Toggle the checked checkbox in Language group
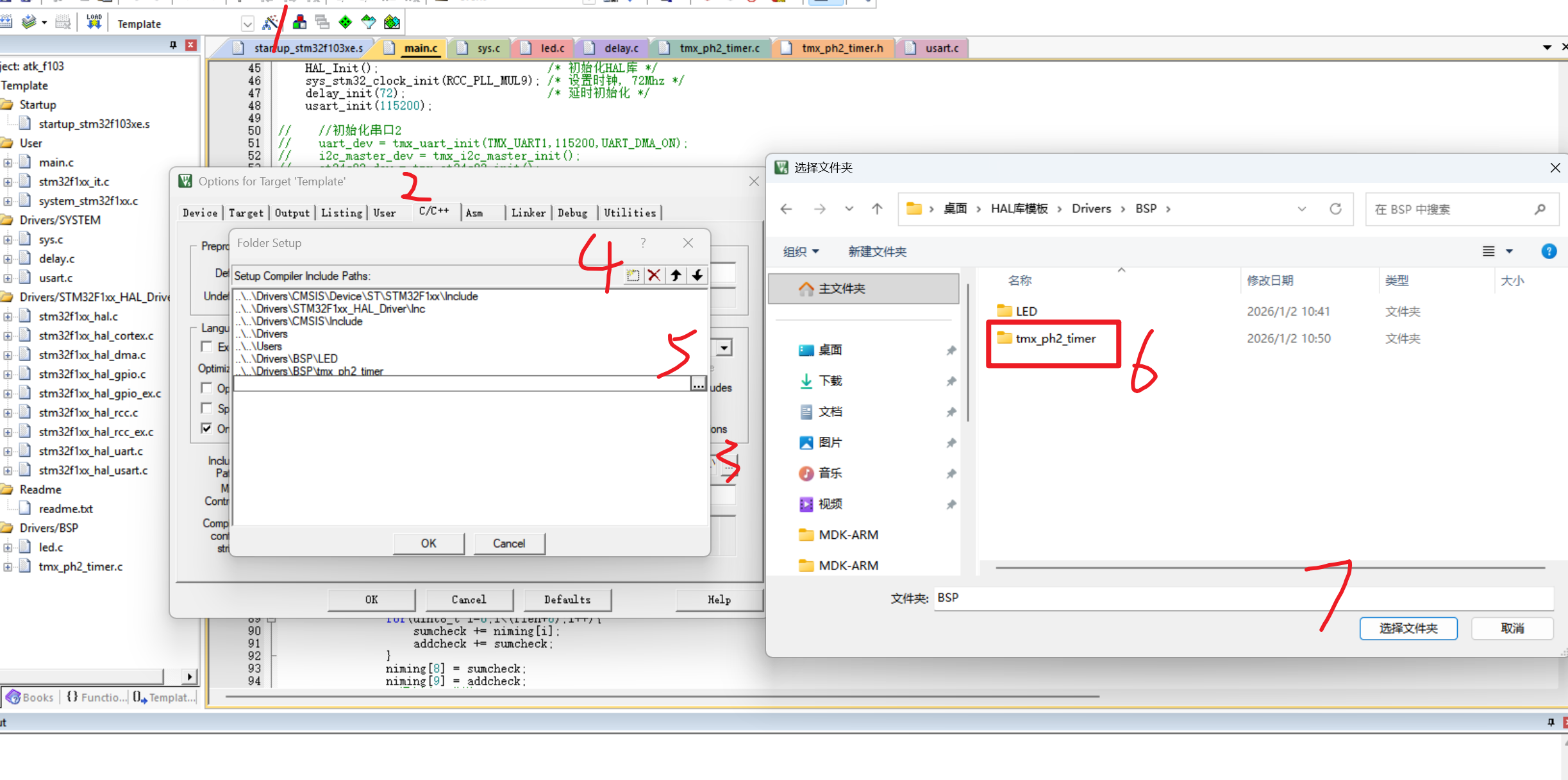Screen dimensions: 1568x780 (x=206, y=428)
